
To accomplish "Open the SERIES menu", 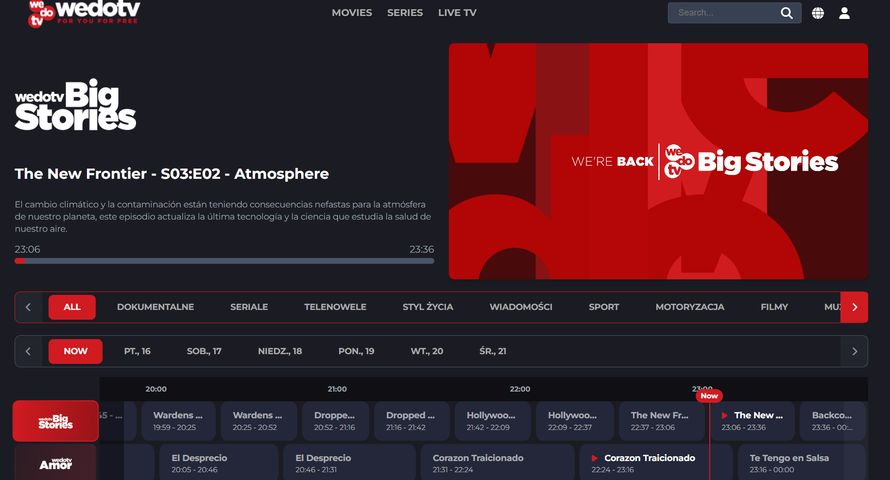I will [x=405, y=12].
